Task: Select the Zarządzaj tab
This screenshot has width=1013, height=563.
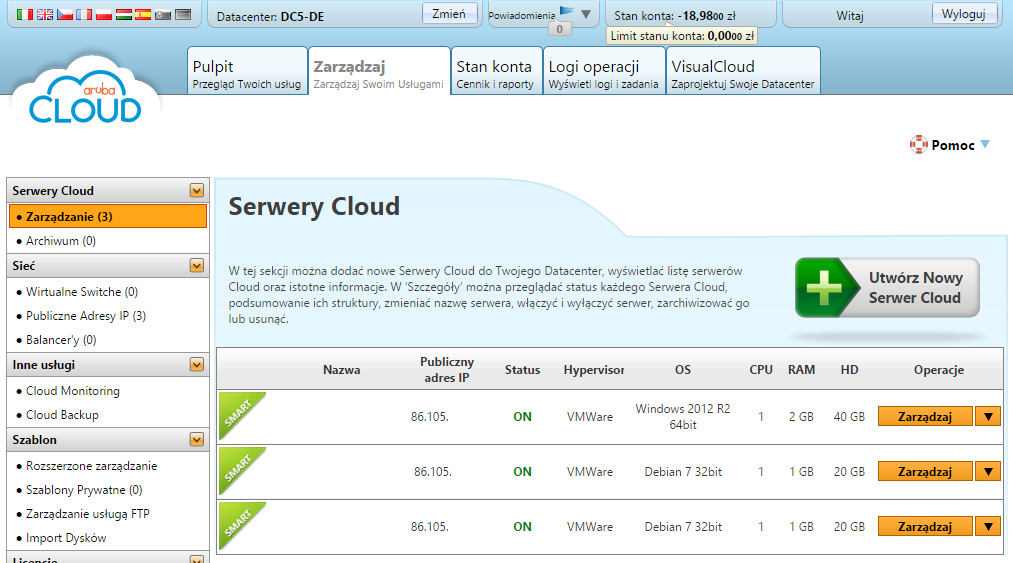Action: (379, 70)
